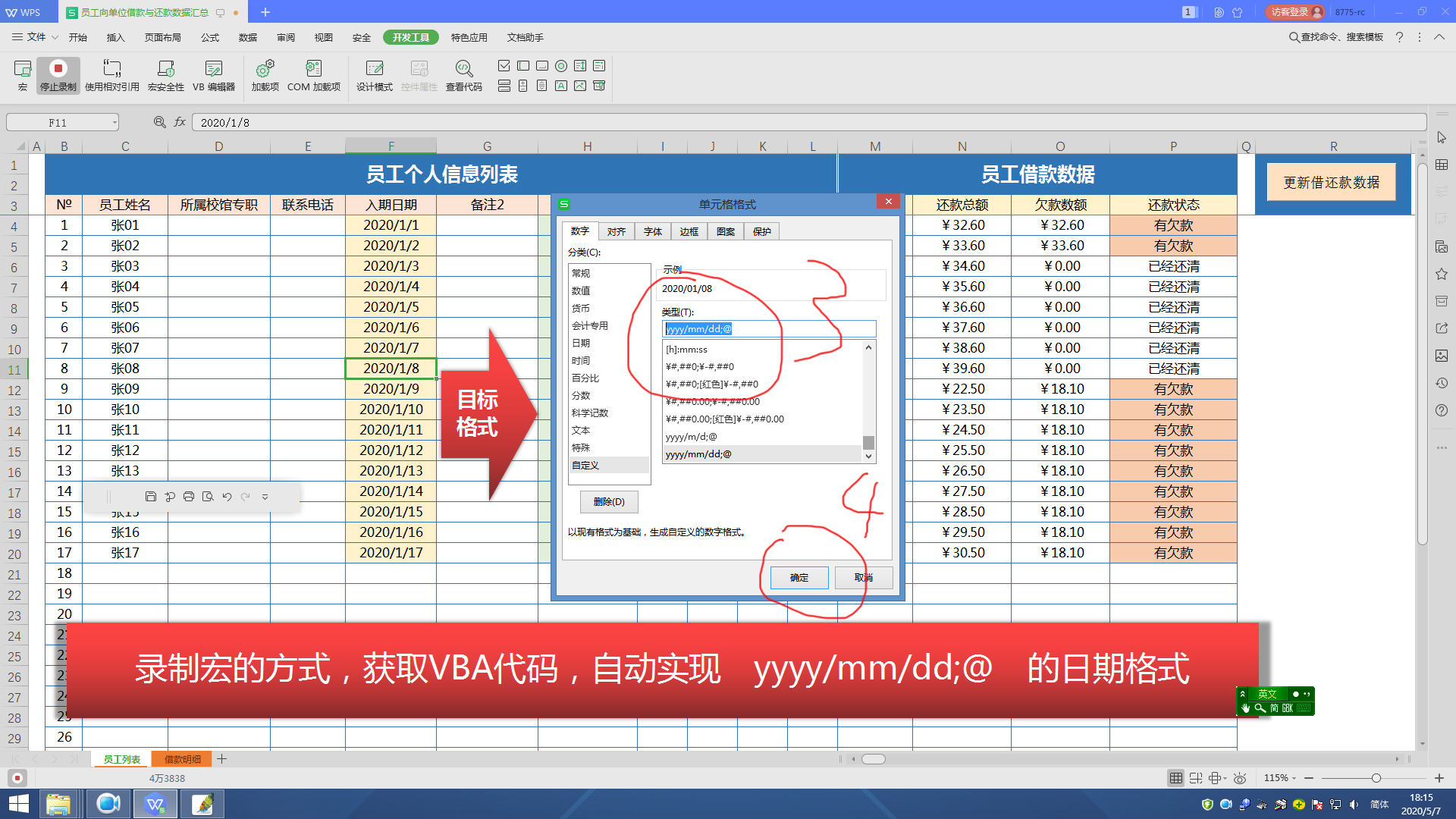The height and width of the screenshot is (819, 1456).
Task: Insert a checkbox form control
Action: coord(504,66)
